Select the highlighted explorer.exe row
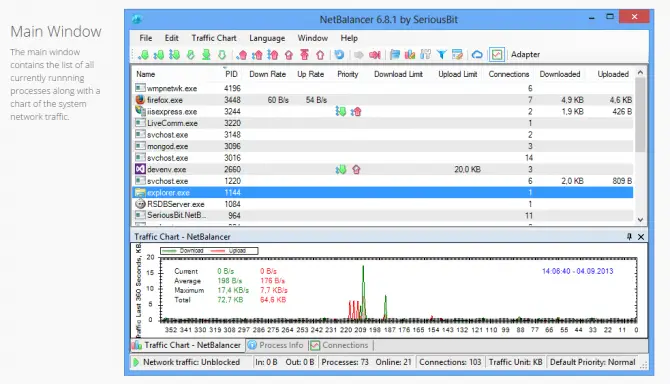670x384 pixels. pyautogui.click(x=383, y=193)
